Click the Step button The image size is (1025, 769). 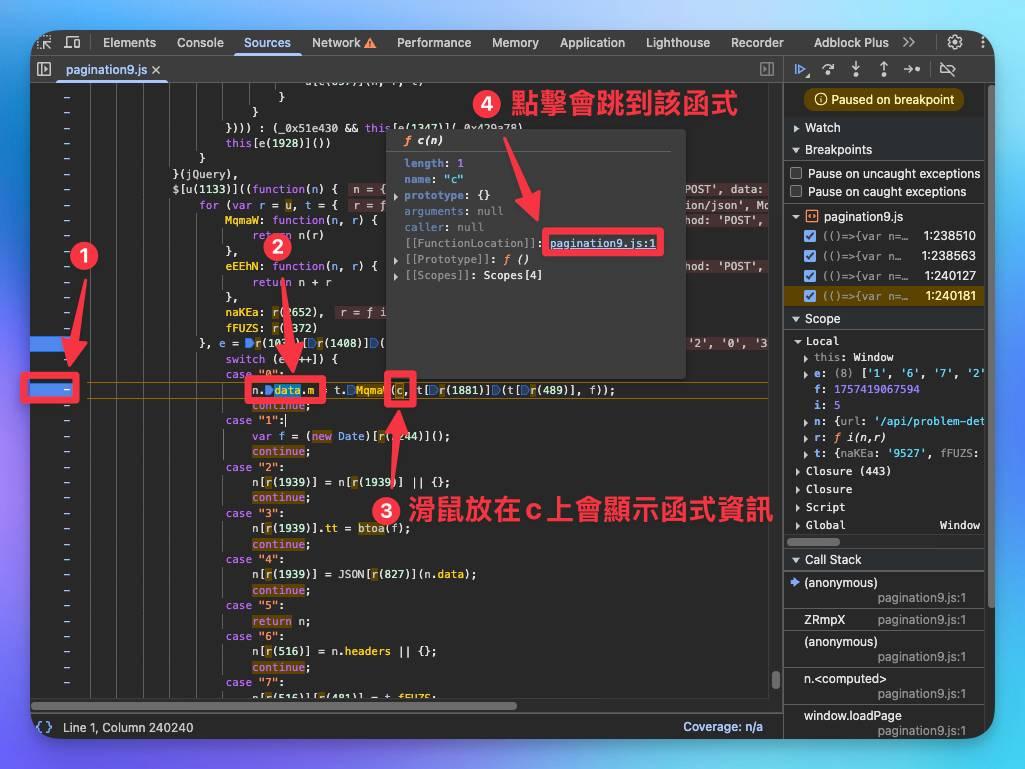(x=912, y=69)
